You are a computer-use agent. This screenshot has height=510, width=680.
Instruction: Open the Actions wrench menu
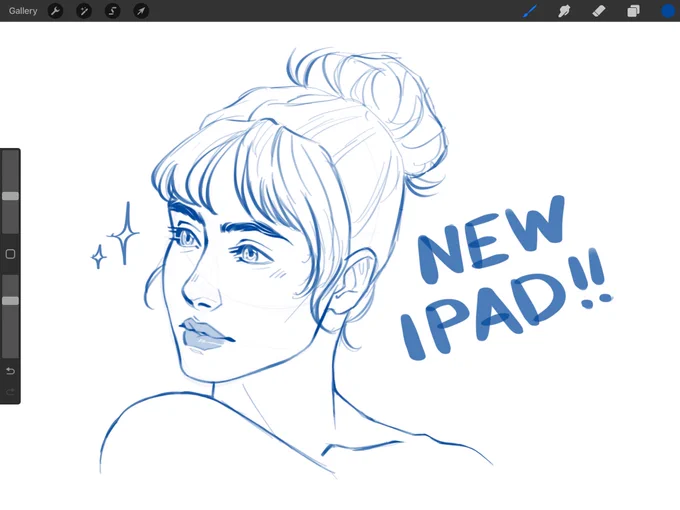point(55,11)
